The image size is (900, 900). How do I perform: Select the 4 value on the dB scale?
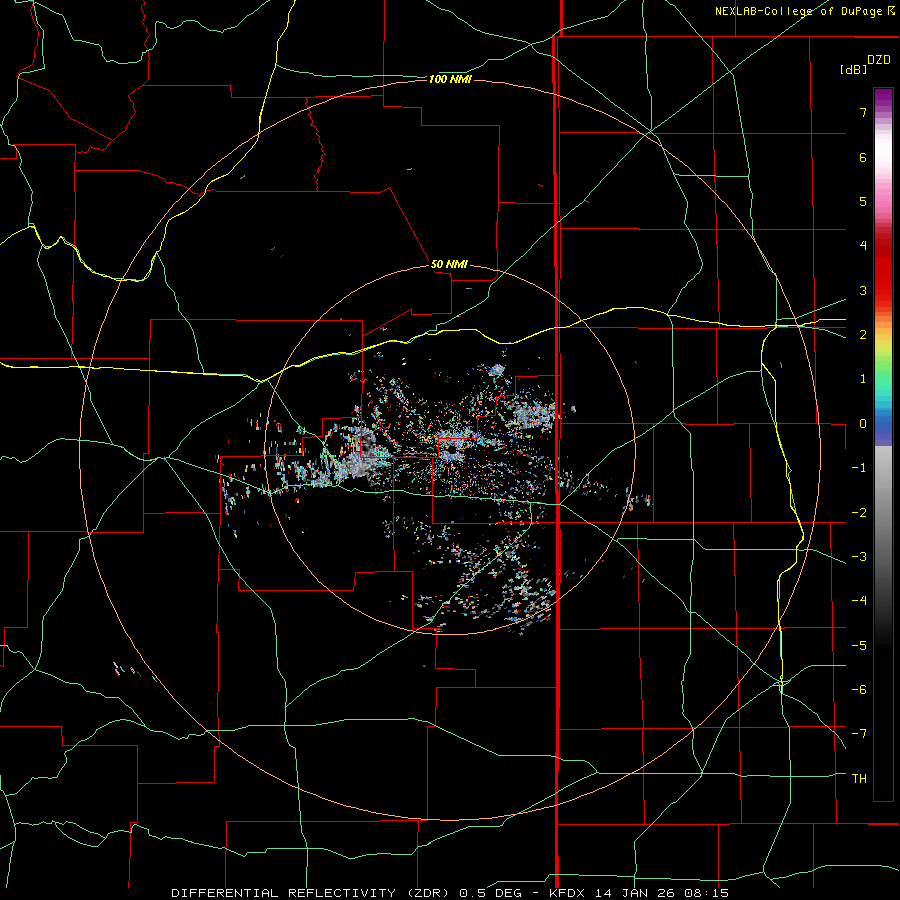(x=863, y=246)
